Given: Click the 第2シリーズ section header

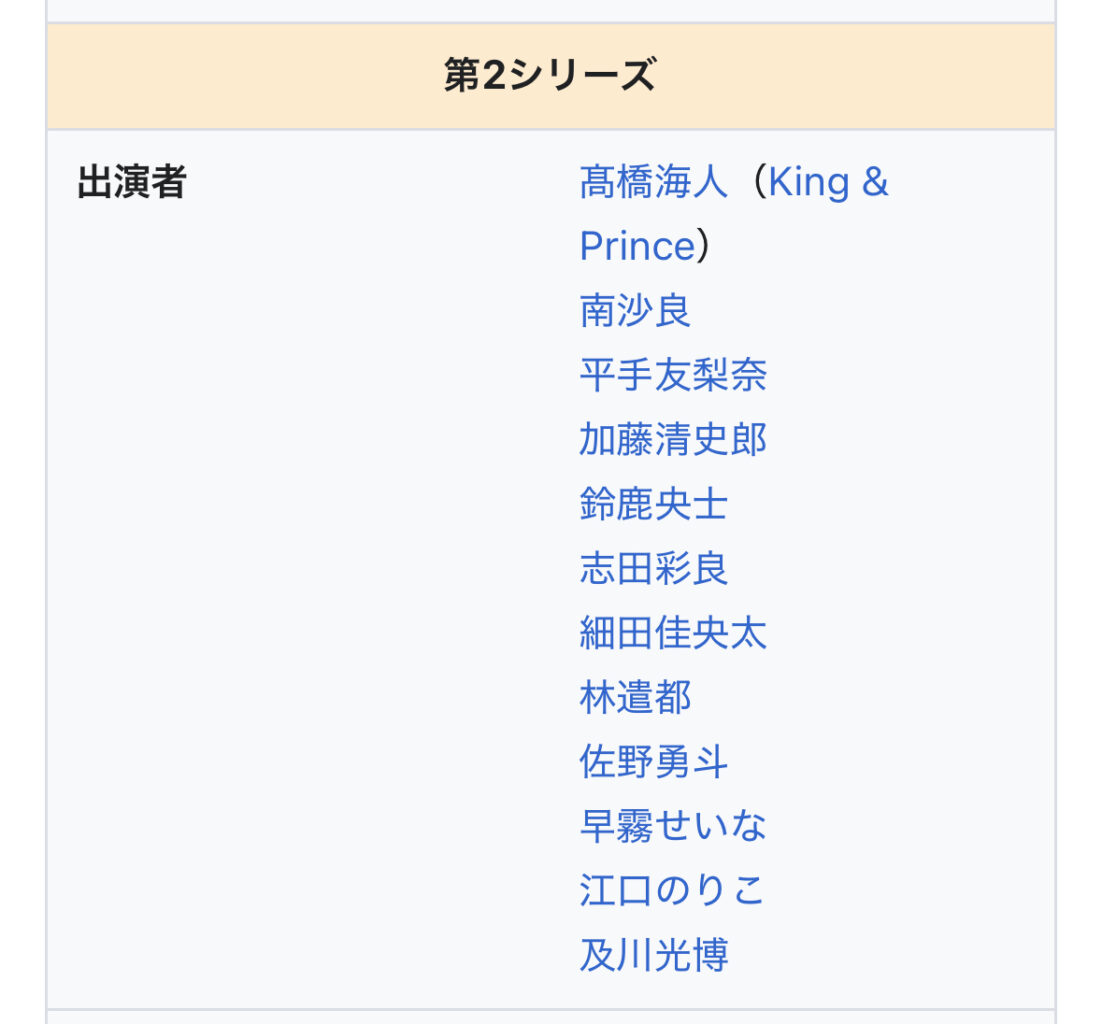Looking at the screenshot, I should [551, 76].
